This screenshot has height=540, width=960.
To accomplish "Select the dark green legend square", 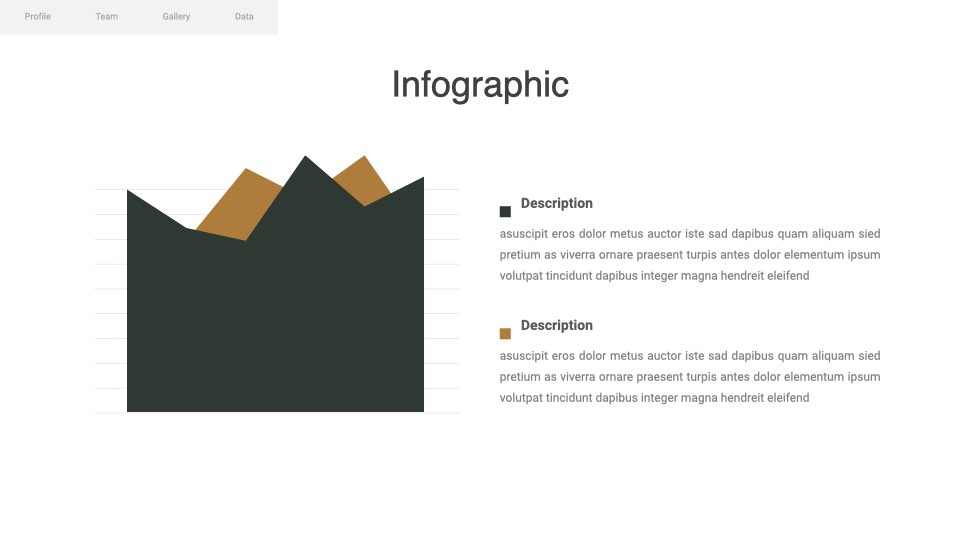I will click(505, 212).
